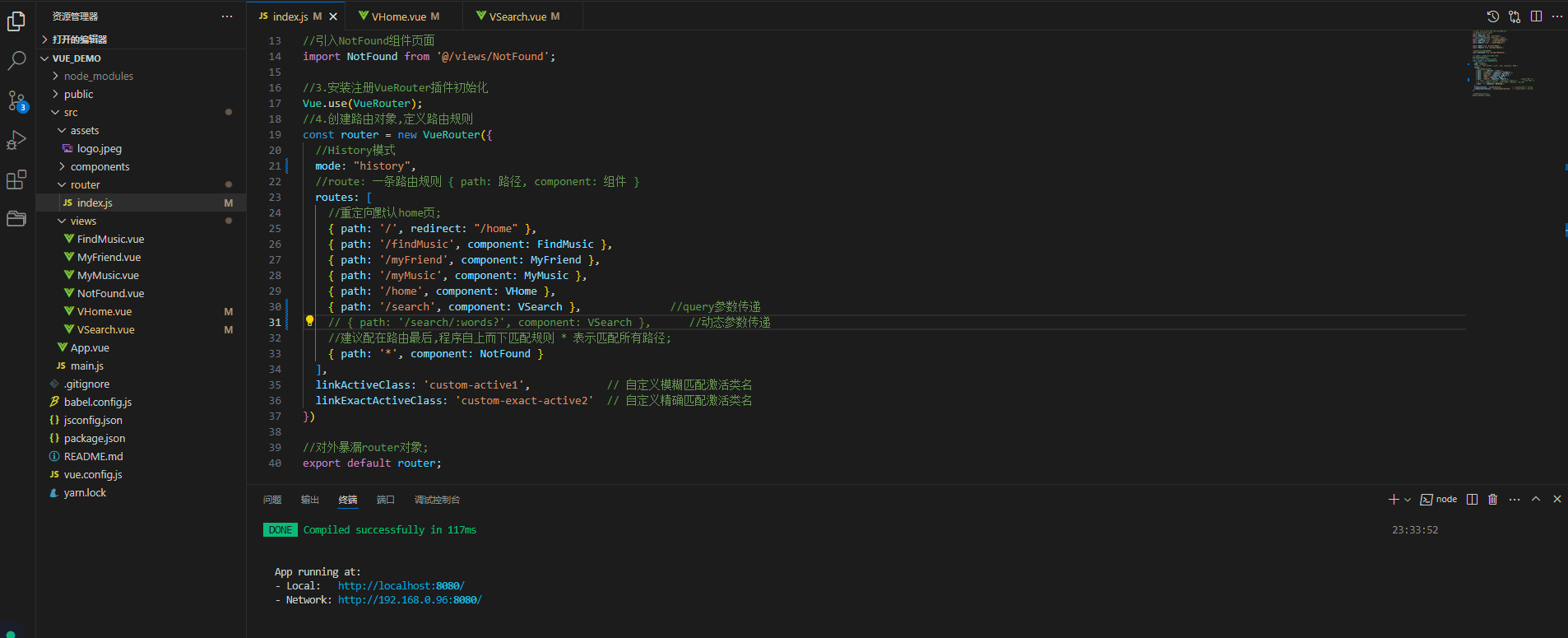Expand the 打开的编辑器 open editors section
The width and height of the screenshot is (1568, 638).
click(141, 40)
